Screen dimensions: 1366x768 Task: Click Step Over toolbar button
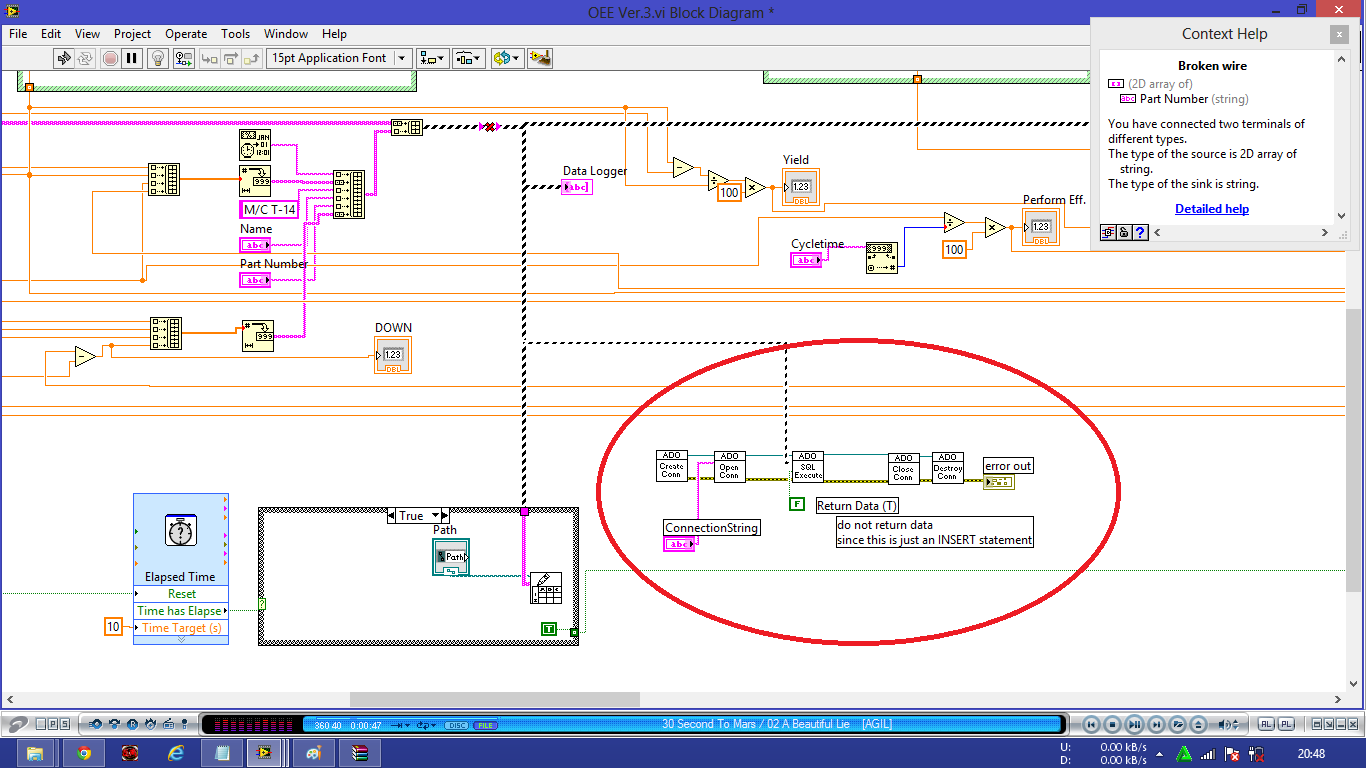(x=230, y=58)
